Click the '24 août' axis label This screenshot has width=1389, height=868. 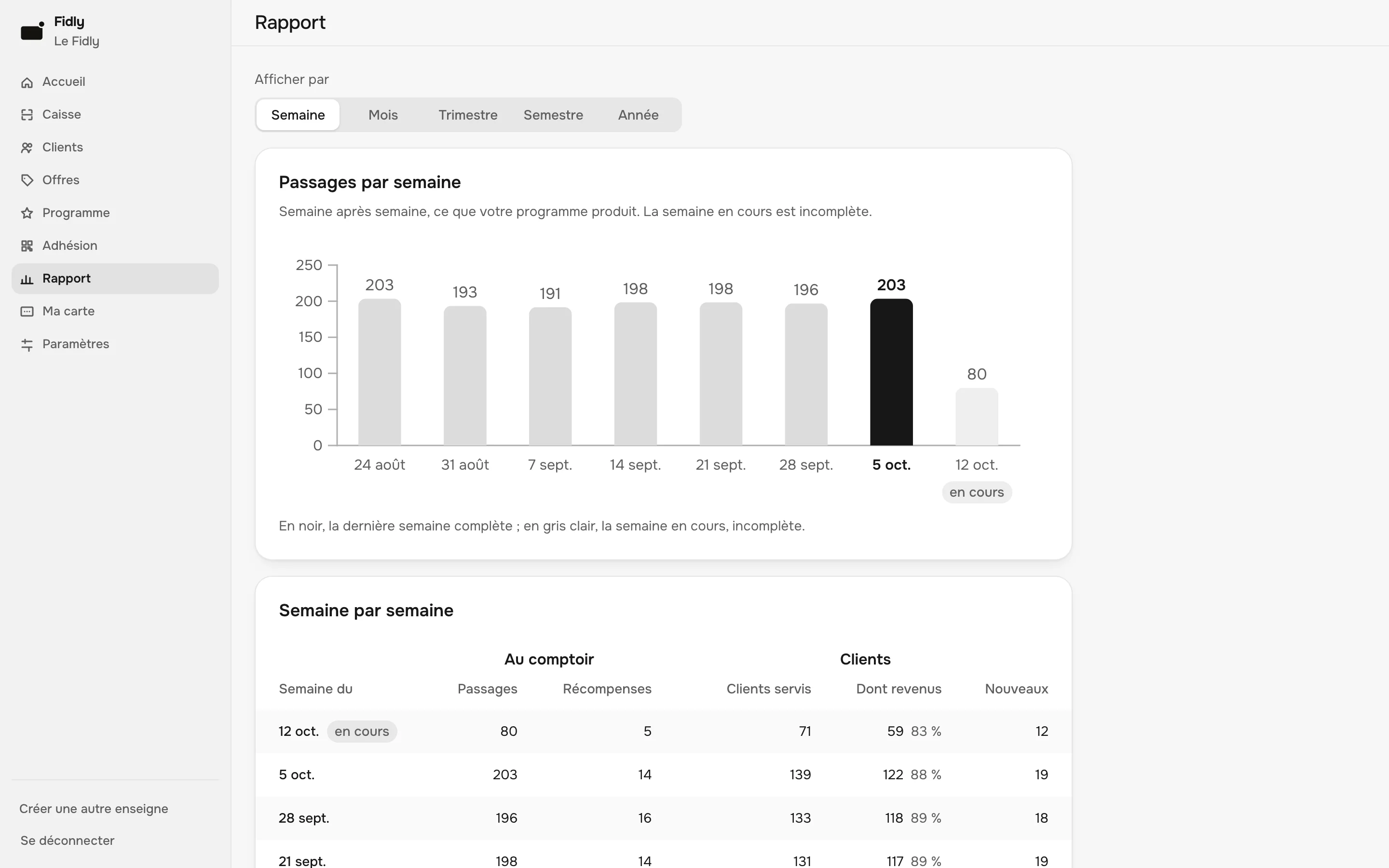pyautogui.click(x=380, y=465)
